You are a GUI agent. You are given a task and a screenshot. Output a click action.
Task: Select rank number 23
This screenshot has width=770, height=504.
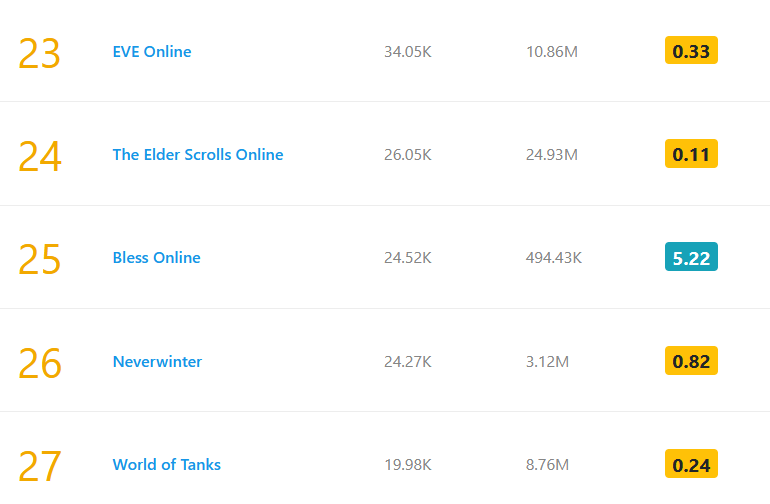pyautogui.click(x=40, y=53)
